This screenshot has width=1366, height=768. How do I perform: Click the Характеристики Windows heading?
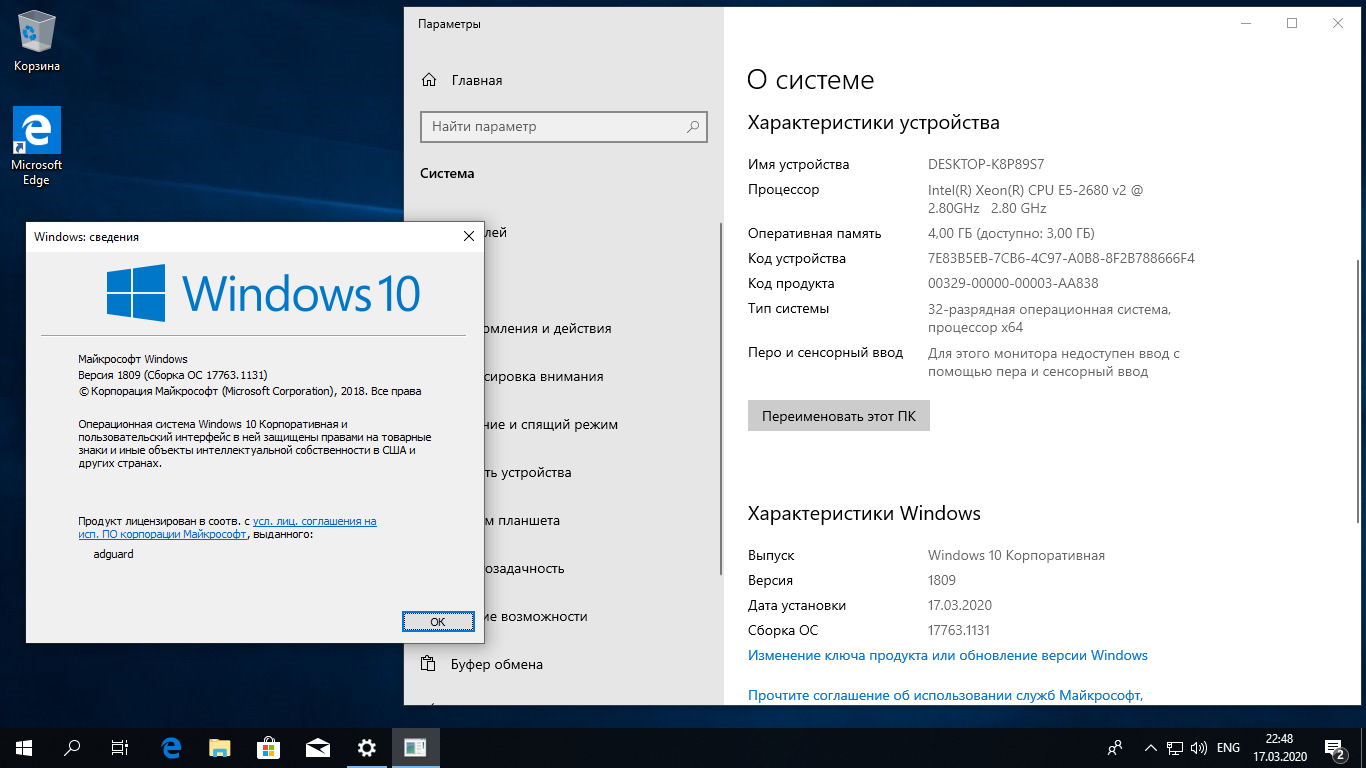coord(864,514)
